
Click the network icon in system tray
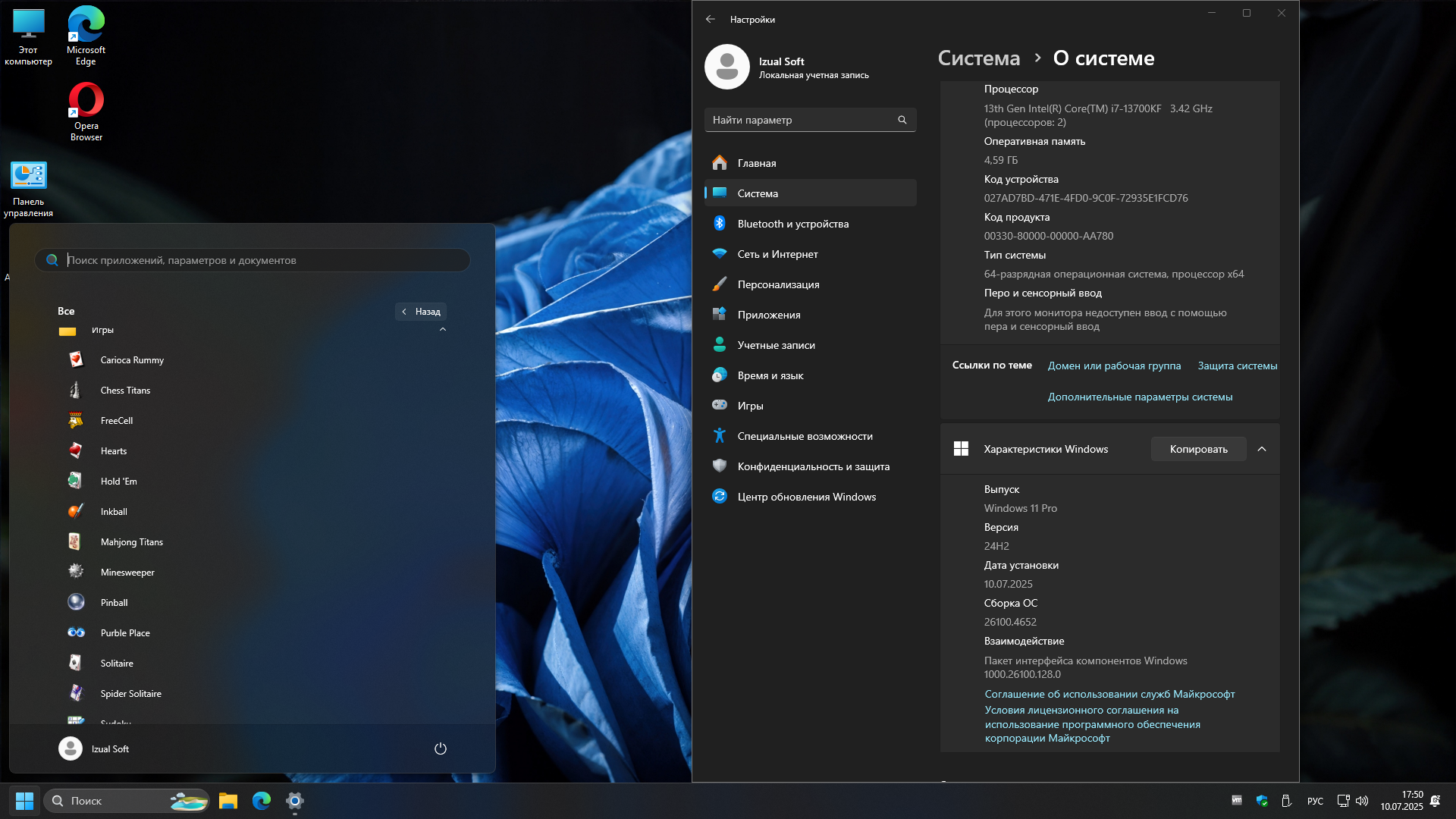[1343, 801]
